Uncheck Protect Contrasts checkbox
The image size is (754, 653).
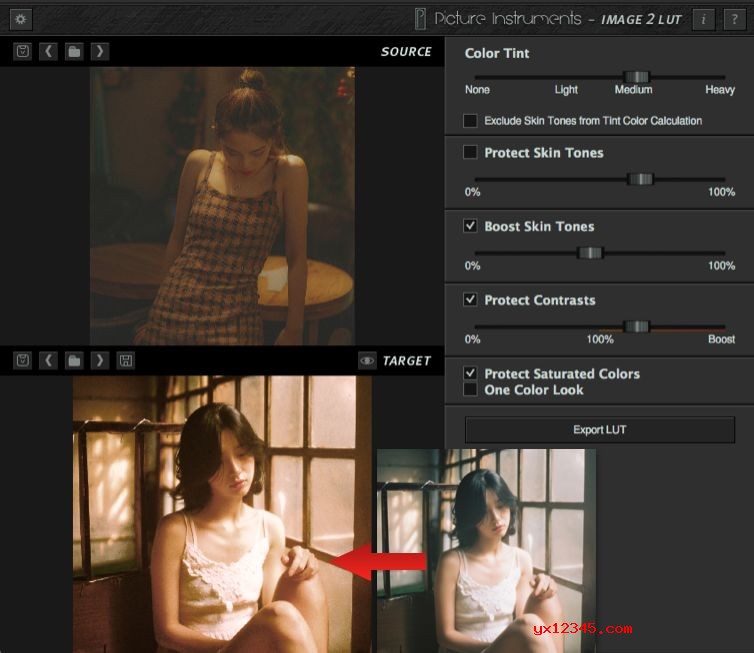(x=470, y=300)
